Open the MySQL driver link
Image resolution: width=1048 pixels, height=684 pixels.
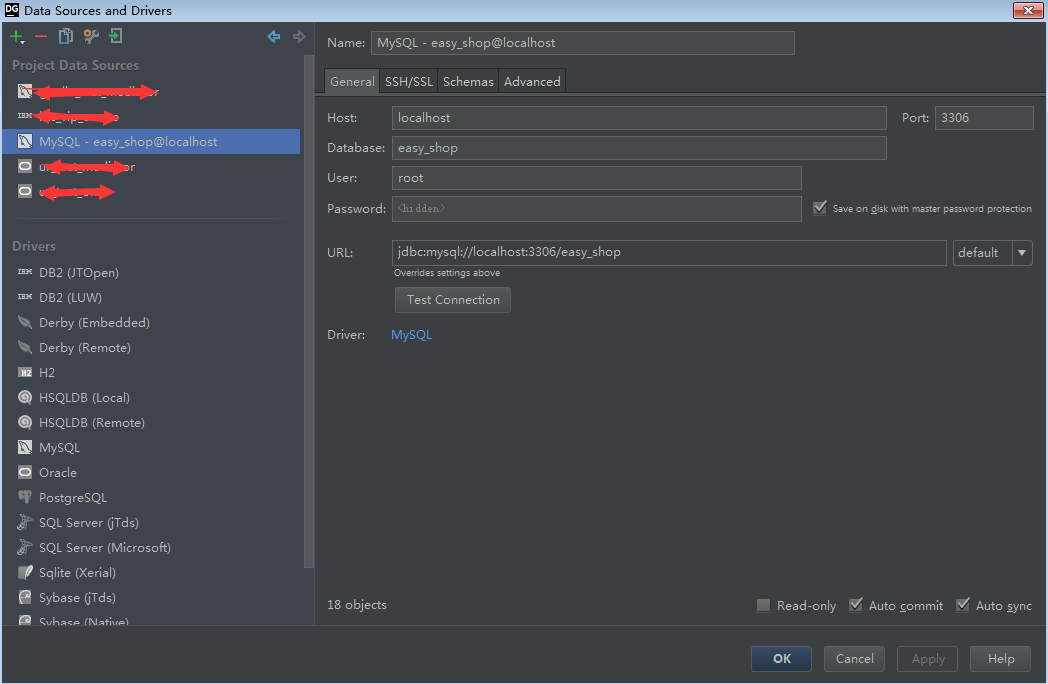tap(411, 334)
